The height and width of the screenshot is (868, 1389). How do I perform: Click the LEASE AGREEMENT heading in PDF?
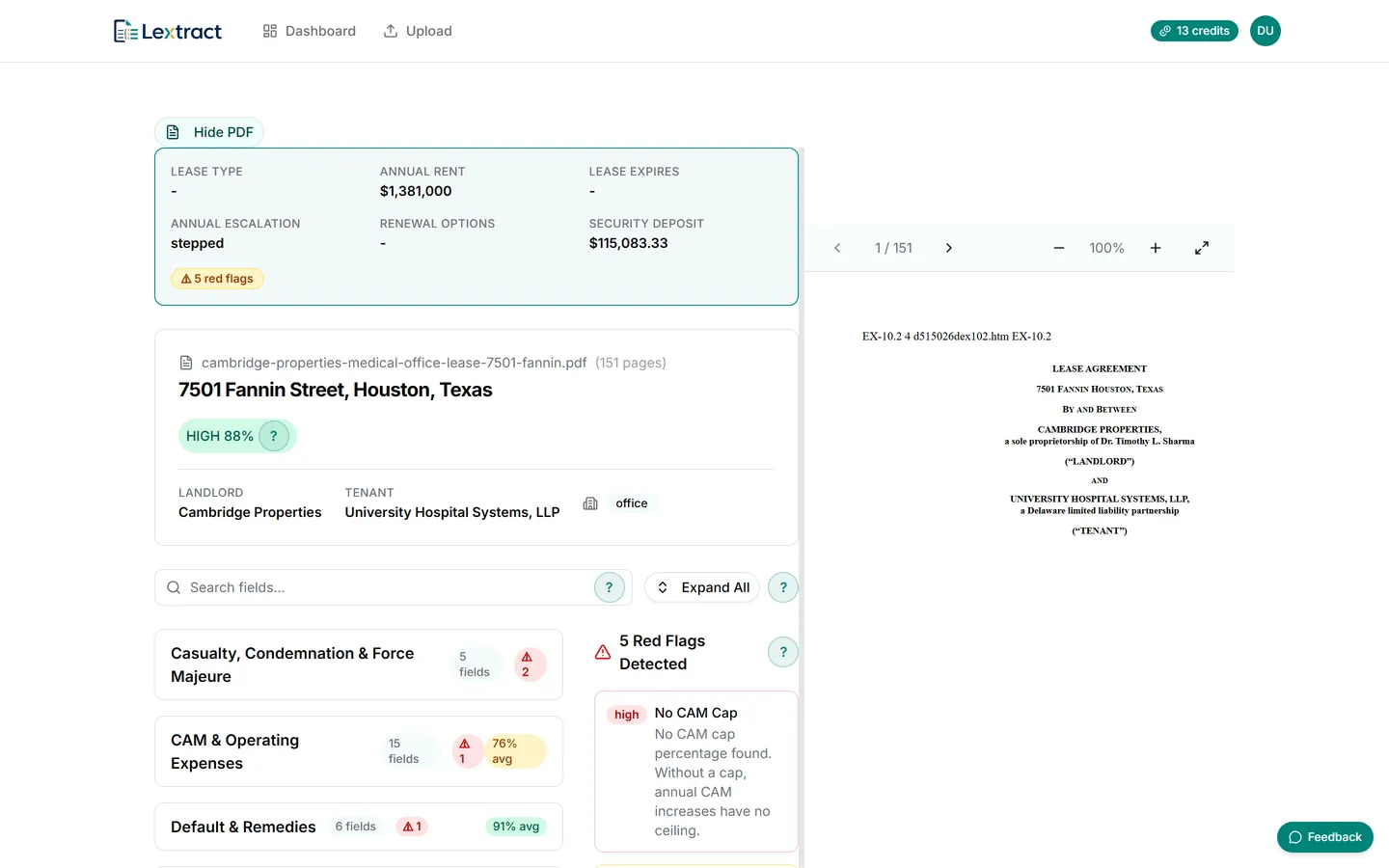1100,368
